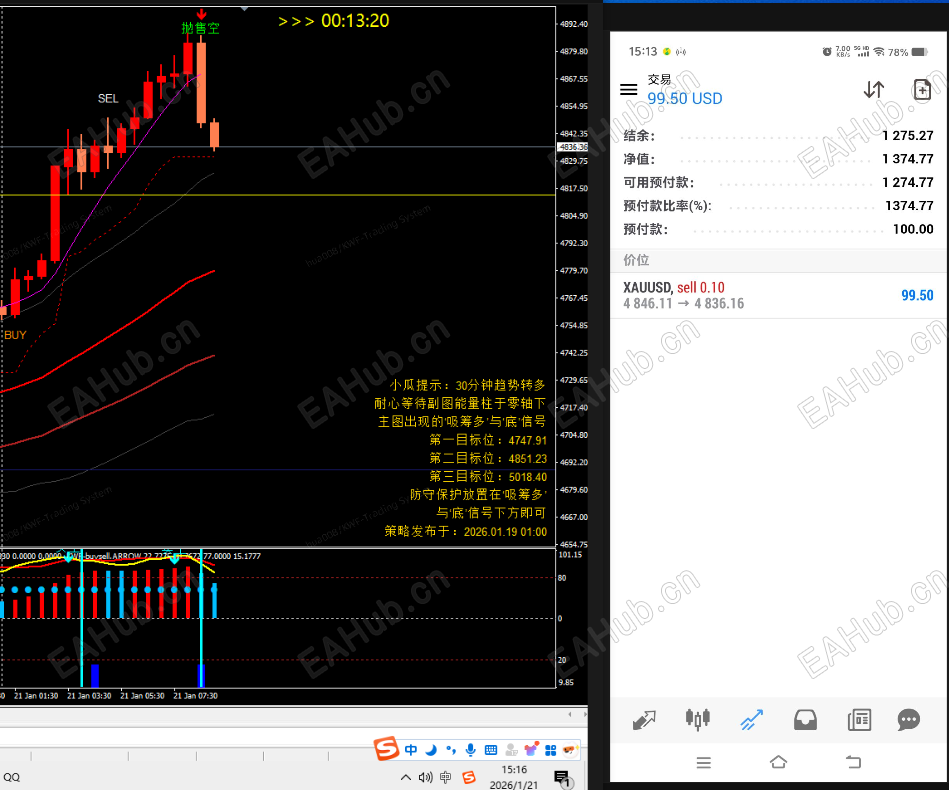Viewport: 949px width, 790px height.
Task: Click the right arrow of the chart scrollbar
Action: [x=585, y=714]
